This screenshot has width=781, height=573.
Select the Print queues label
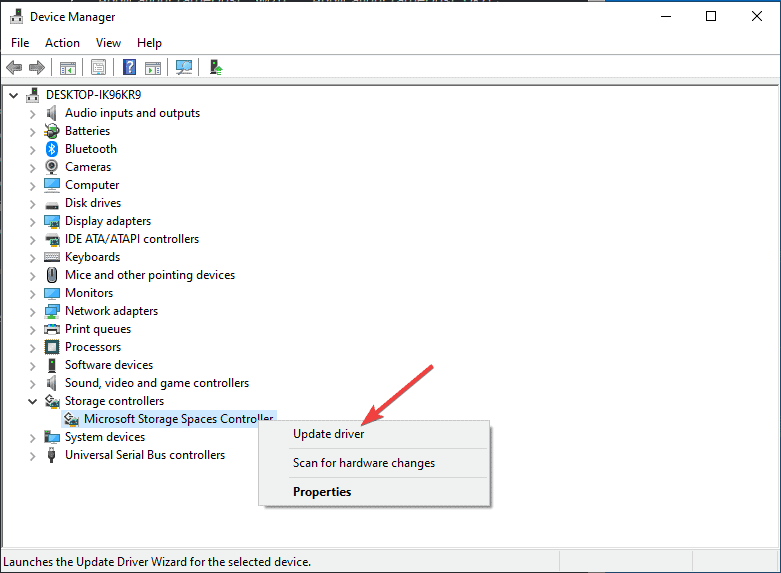98,329
